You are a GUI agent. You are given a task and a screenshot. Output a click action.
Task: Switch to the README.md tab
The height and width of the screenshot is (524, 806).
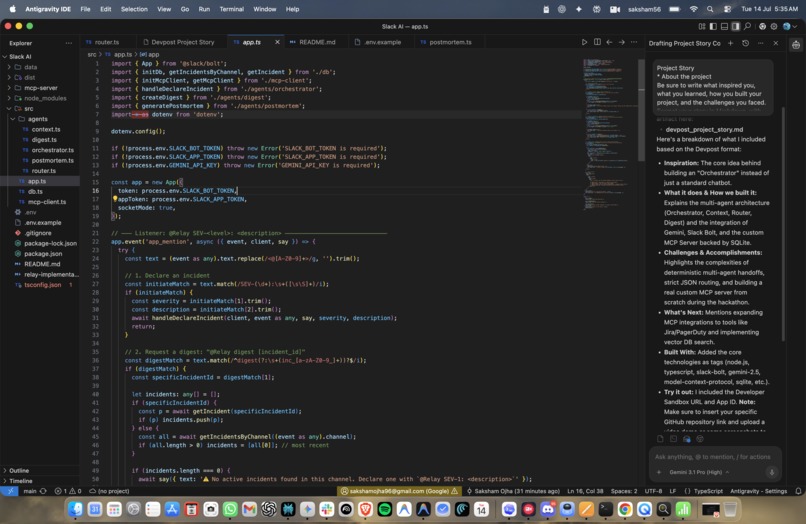point(317,42)
